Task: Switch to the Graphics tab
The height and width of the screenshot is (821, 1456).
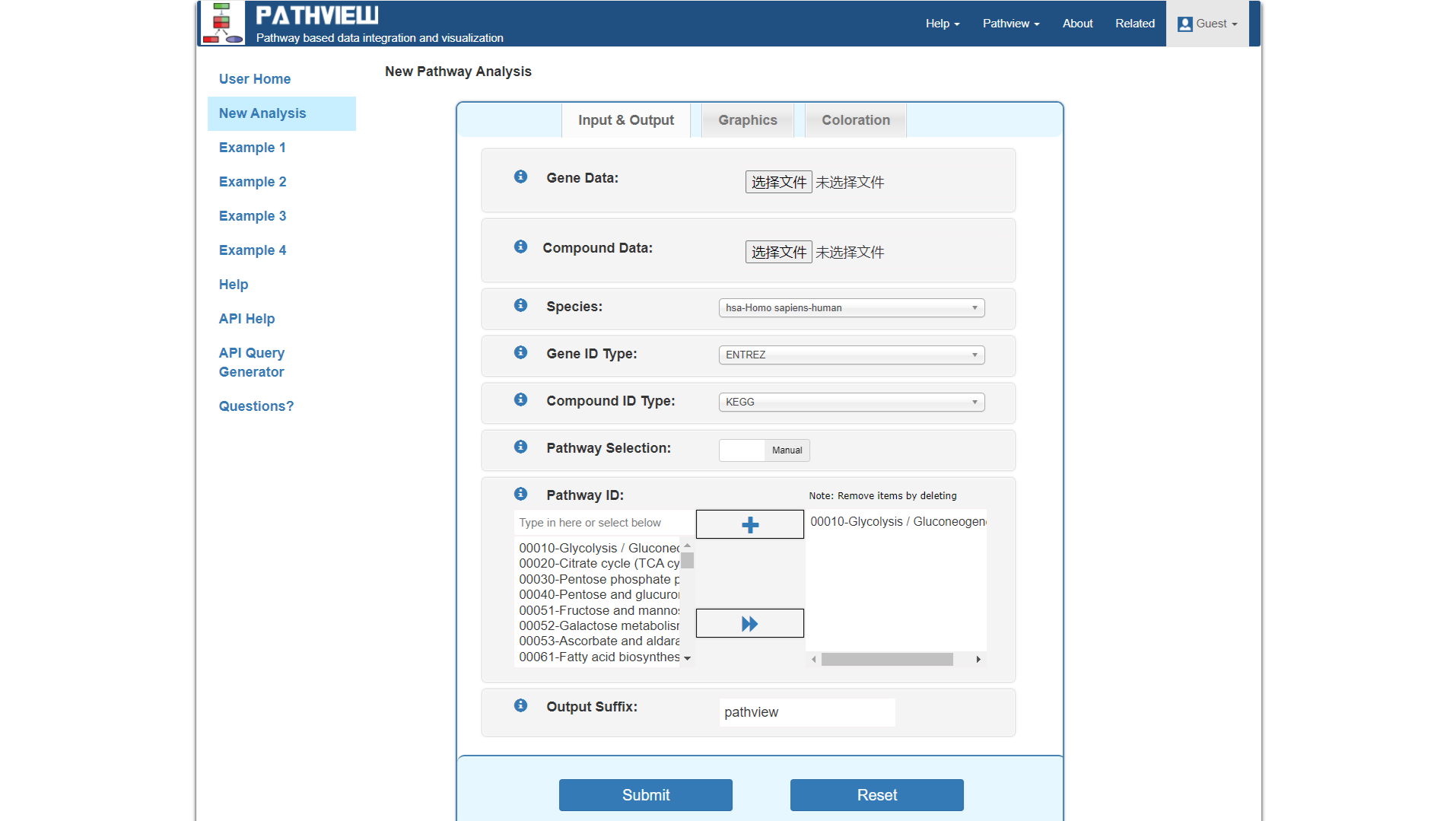Action: point(747,120)
